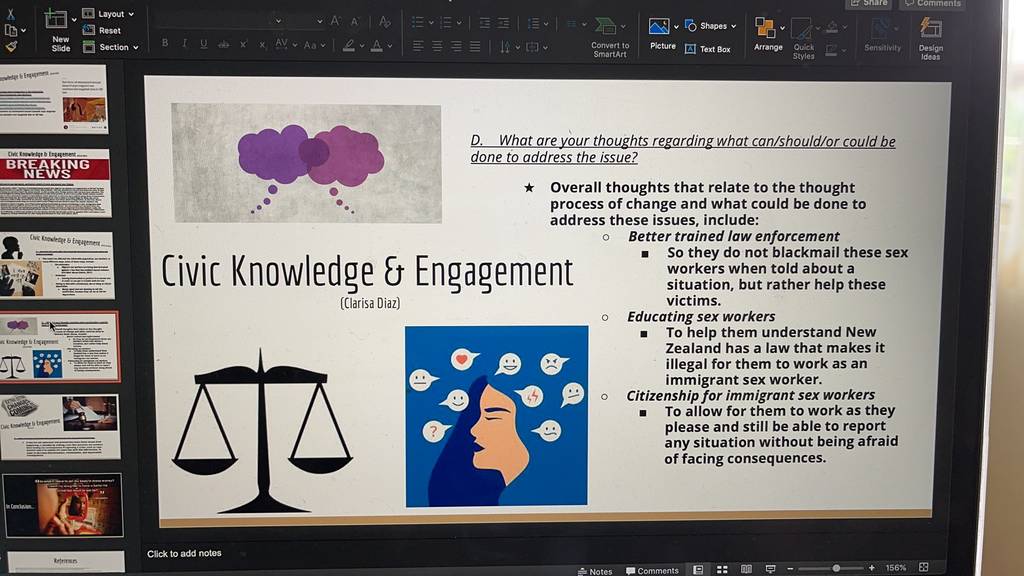The height and width of the screenshot is (576, 1024).
Task: Click the Sensitivity button
Action: [882, 36]
